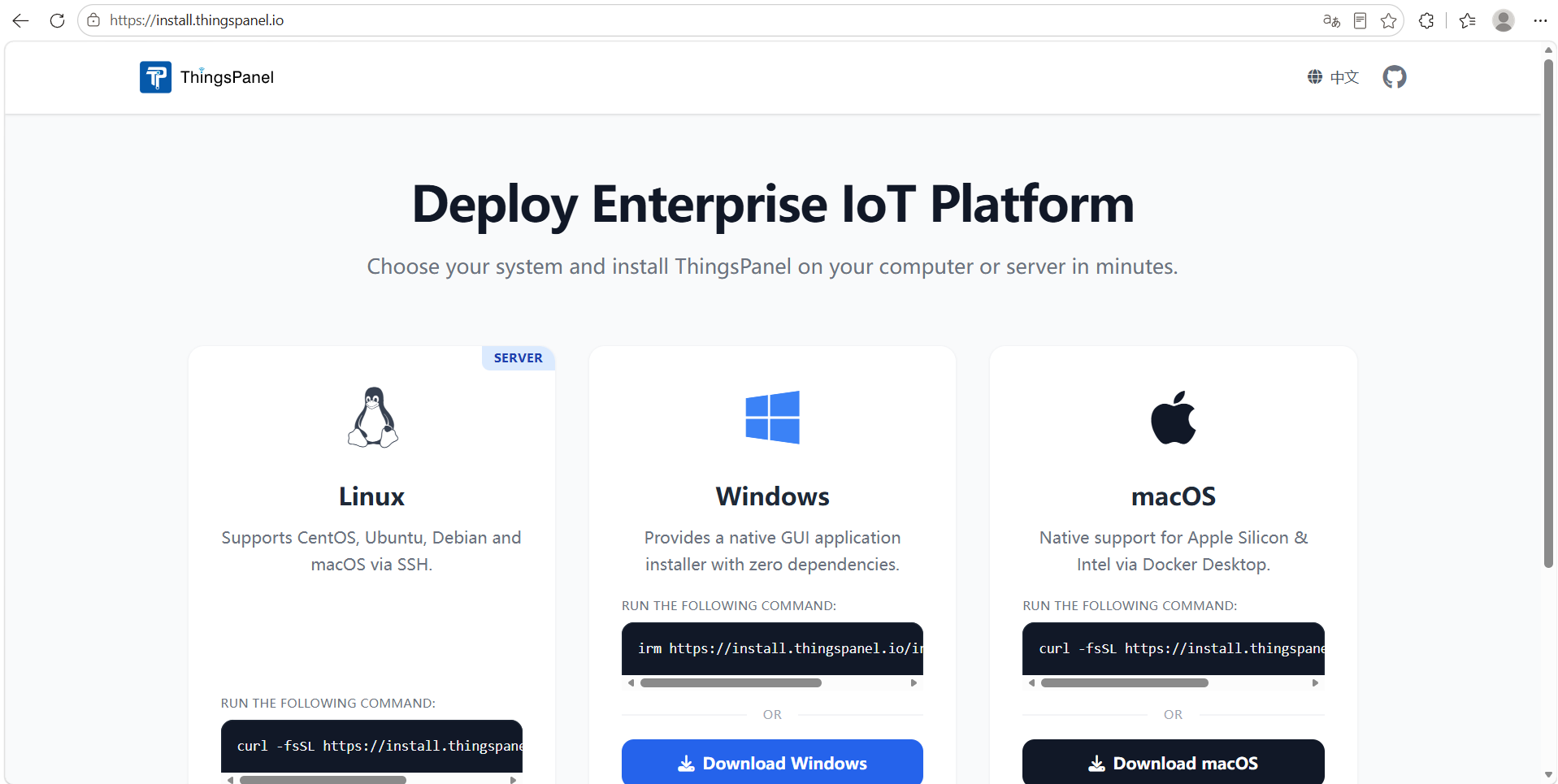
Task: Click the 'Choose your system' subtitle text
Action: click(x=772, y=266)
